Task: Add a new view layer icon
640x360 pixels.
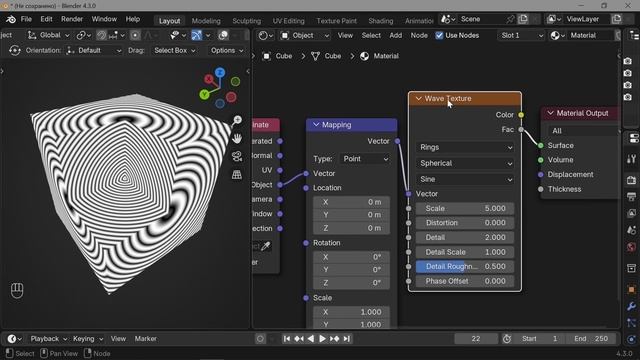Action: pos(617,19)
